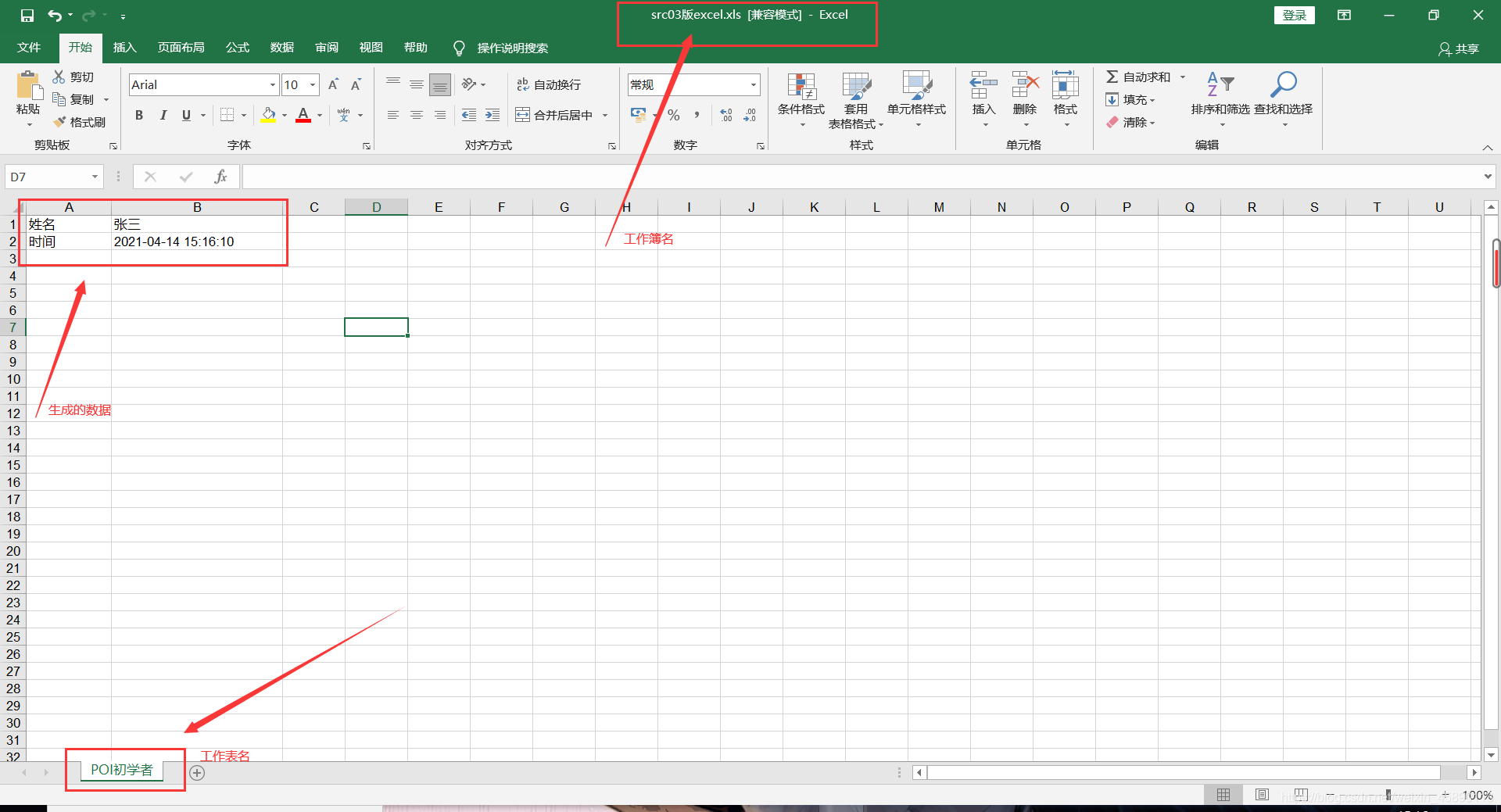Click the Paste clipboard icon
1501x812 pixels.
28,86
